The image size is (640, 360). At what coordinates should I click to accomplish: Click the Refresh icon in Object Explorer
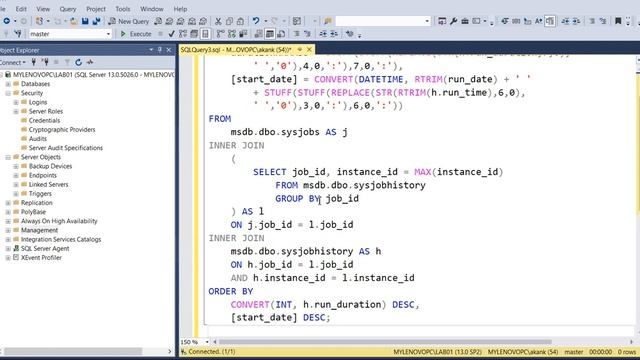click(x=78, y=62)
